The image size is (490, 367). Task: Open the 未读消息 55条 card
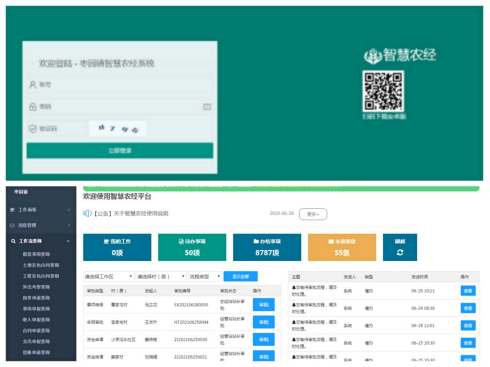tap(342, 247)
